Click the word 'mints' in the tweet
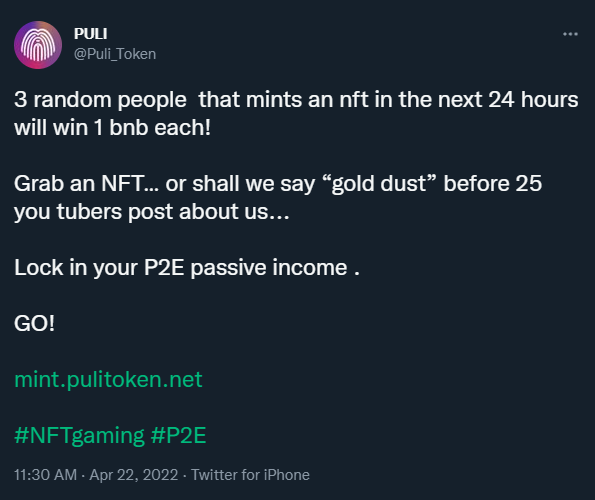Screen dimensions: 595x500 click(274, 100)
